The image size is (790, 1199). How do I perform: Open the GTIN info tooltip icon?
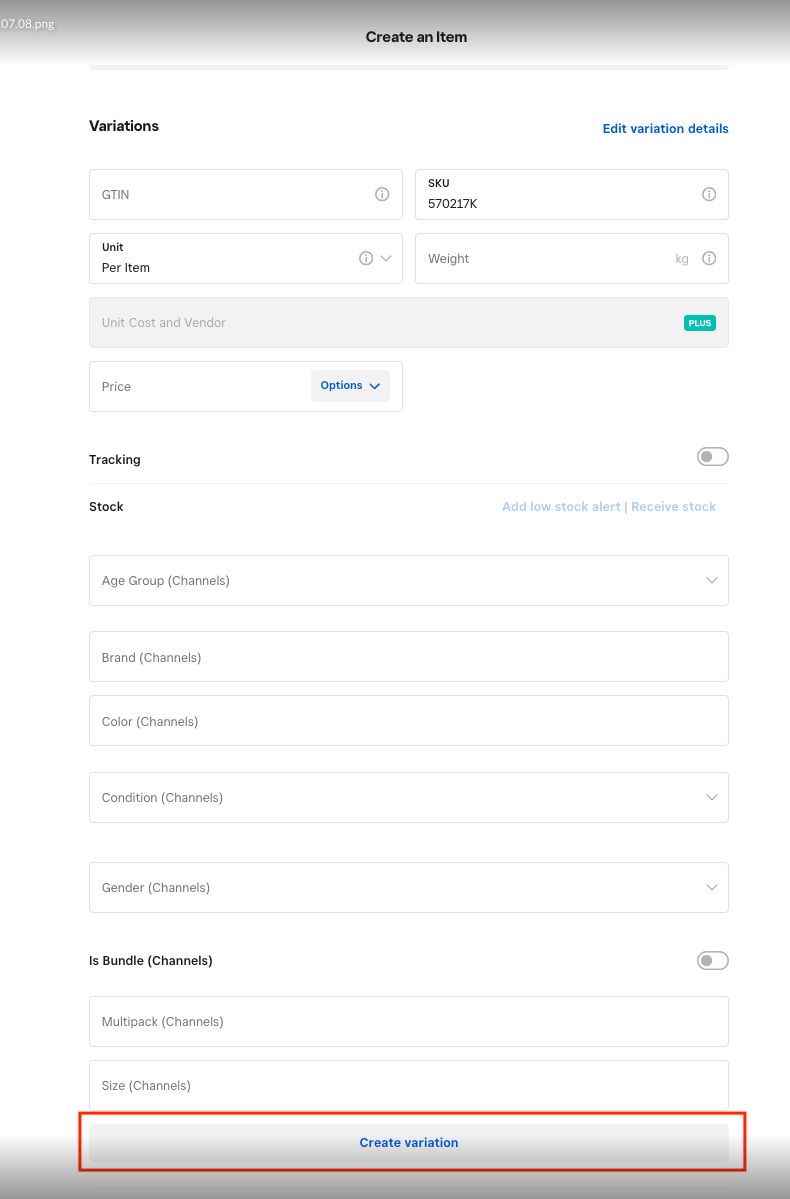(x=382, y=194)
